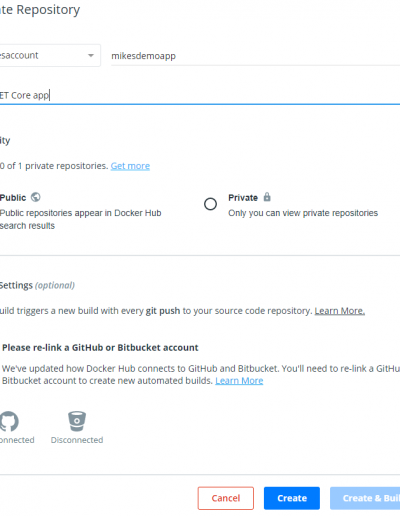Viewport: 400px width, 516px height.
Task: Follow the Learn More link about build triggers
Action: [x=340, y=311]
